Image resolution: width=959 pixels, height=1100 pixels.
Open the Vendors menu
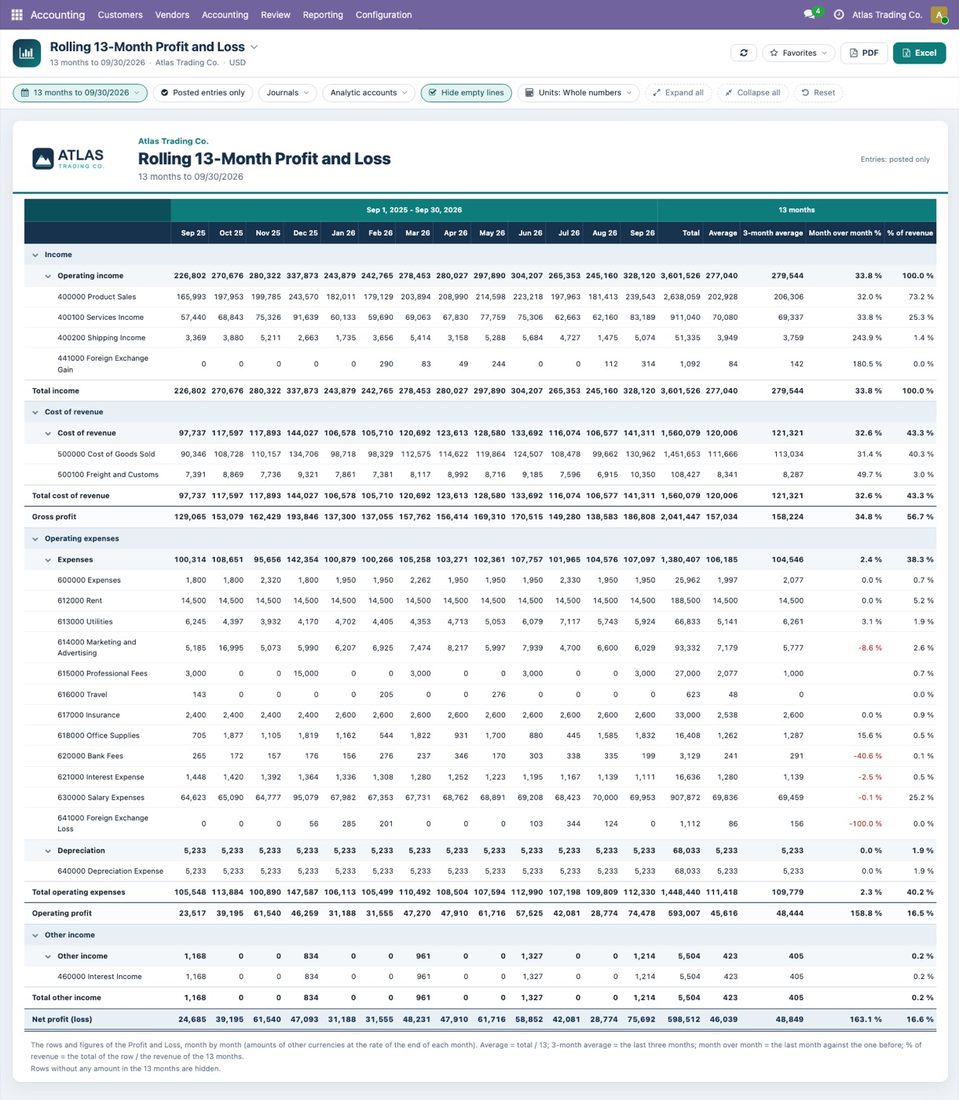[x=172, y=15]
